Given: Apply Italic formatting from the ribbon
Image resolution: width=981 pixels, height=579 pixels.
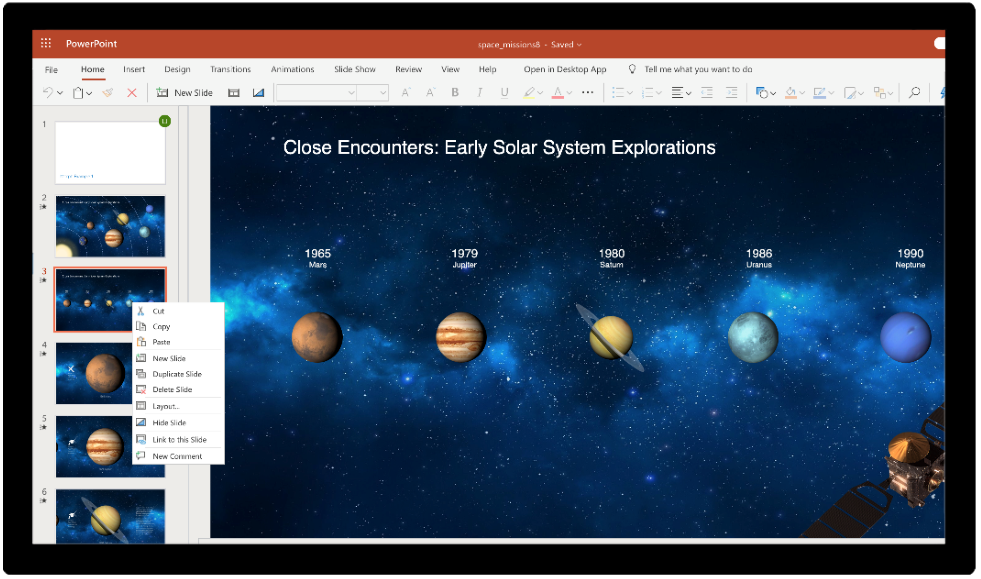Looking at the screenshot, I should click(x=479, y=92).
